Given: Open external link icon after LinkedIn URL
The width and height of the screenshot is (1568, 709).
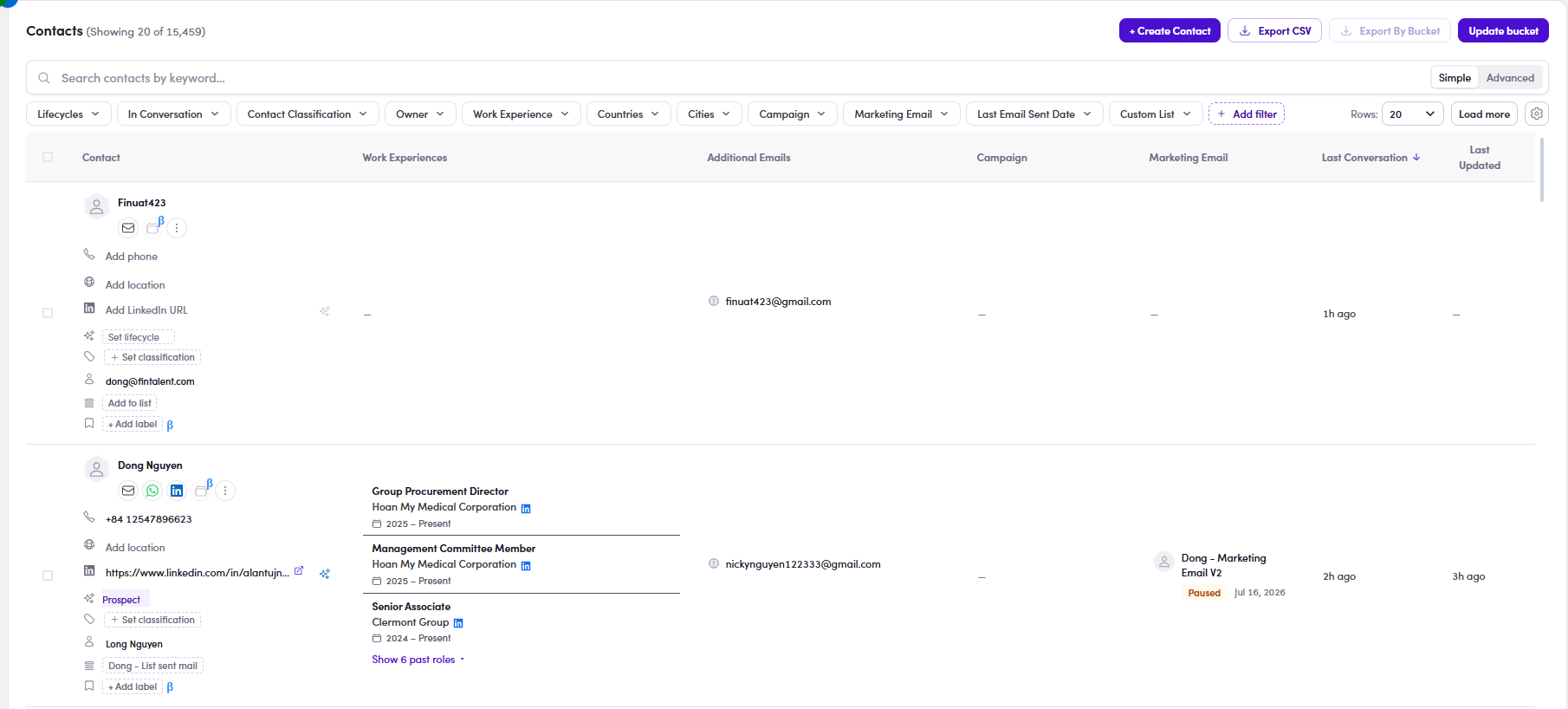Looking at the screenshot, I should point(299,571).
